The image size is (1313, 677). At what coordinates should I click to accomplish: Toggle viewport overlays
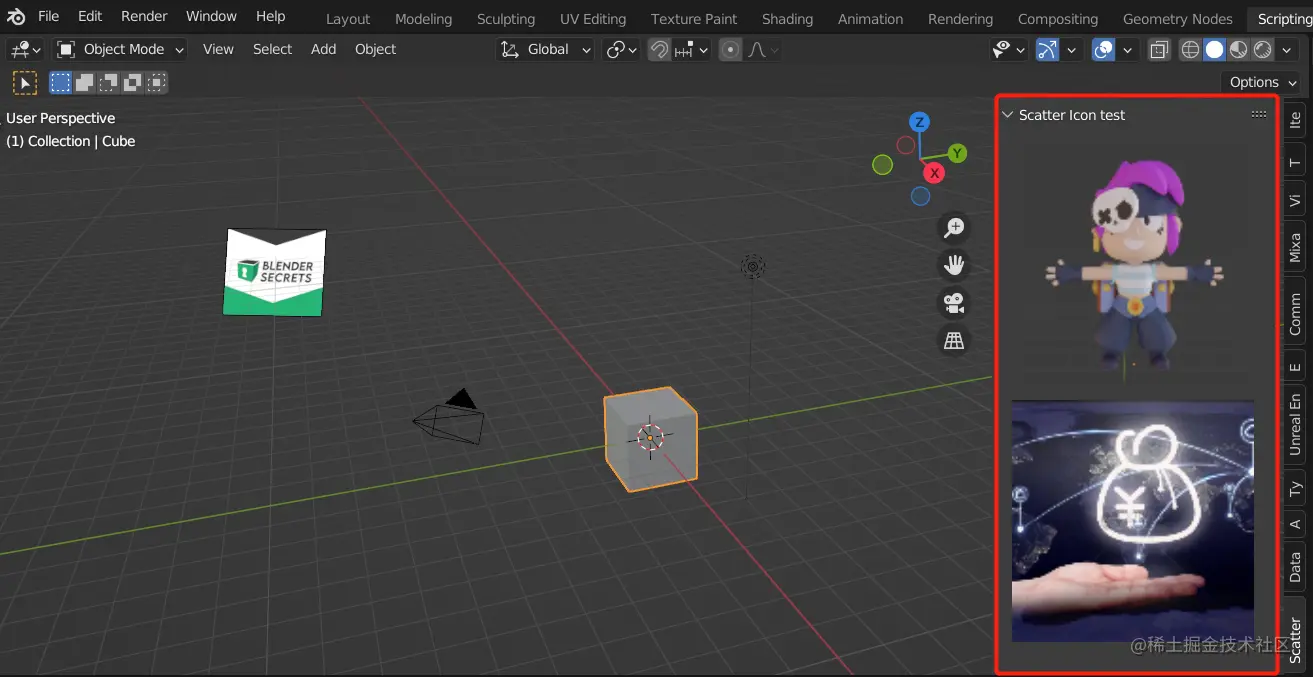click(1103, 49)
